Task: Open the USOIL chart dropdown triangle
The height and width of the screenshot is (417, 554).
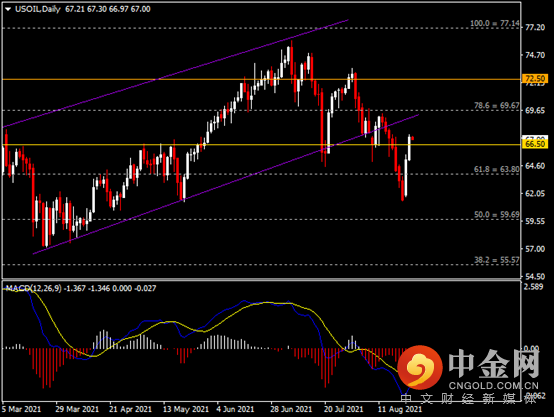Action: click(x=8, y=9)
